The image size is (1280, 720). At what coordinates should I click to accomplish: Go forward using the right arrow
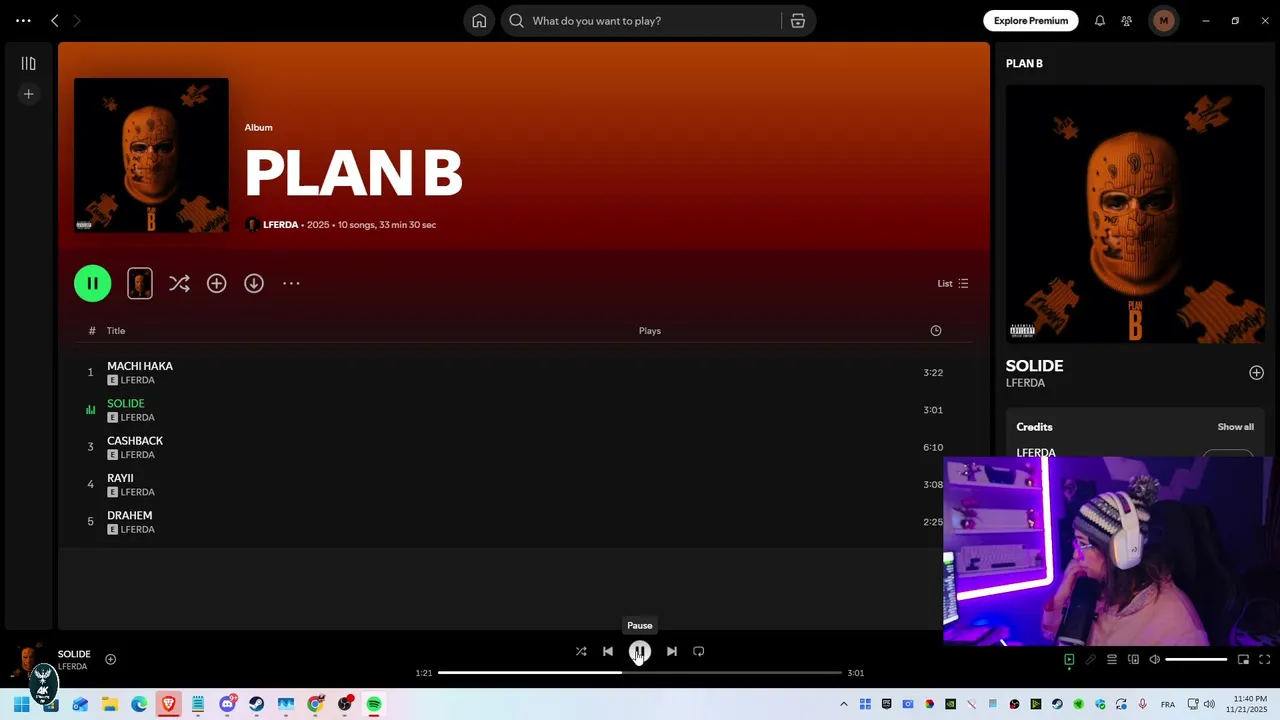[77, 20]
